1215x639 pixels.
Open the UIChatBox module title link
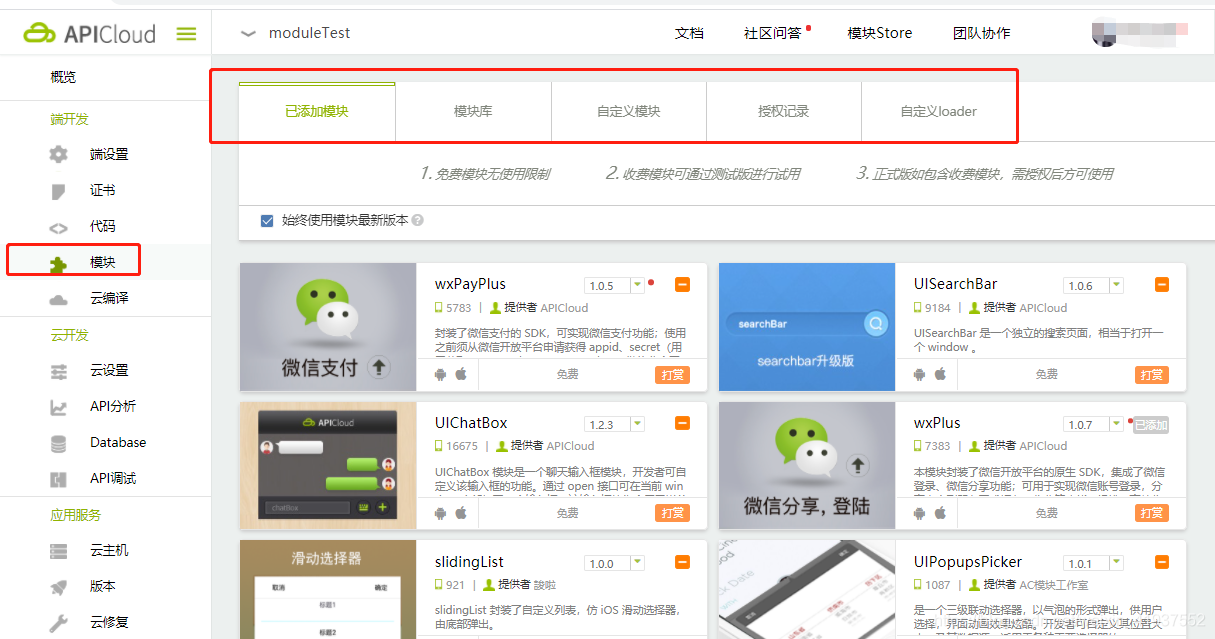[471, 423]
